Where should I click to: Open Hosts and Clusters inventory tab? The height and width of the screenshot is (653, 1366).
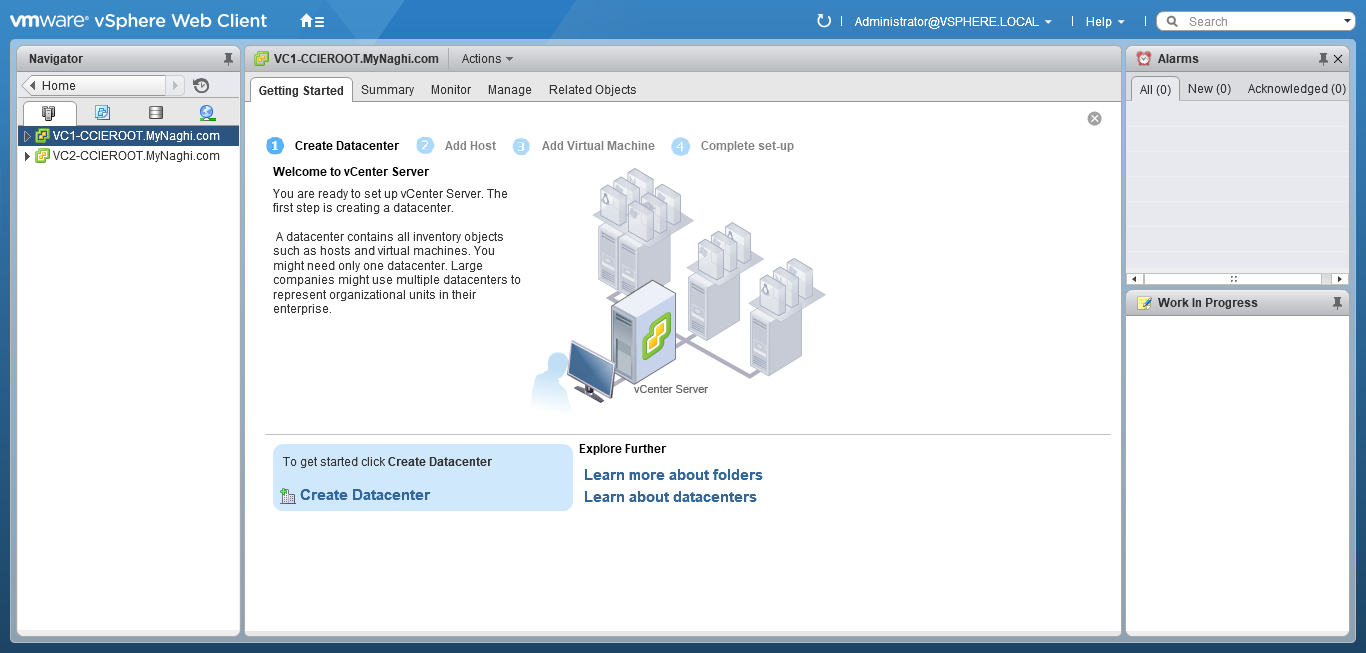49,113
